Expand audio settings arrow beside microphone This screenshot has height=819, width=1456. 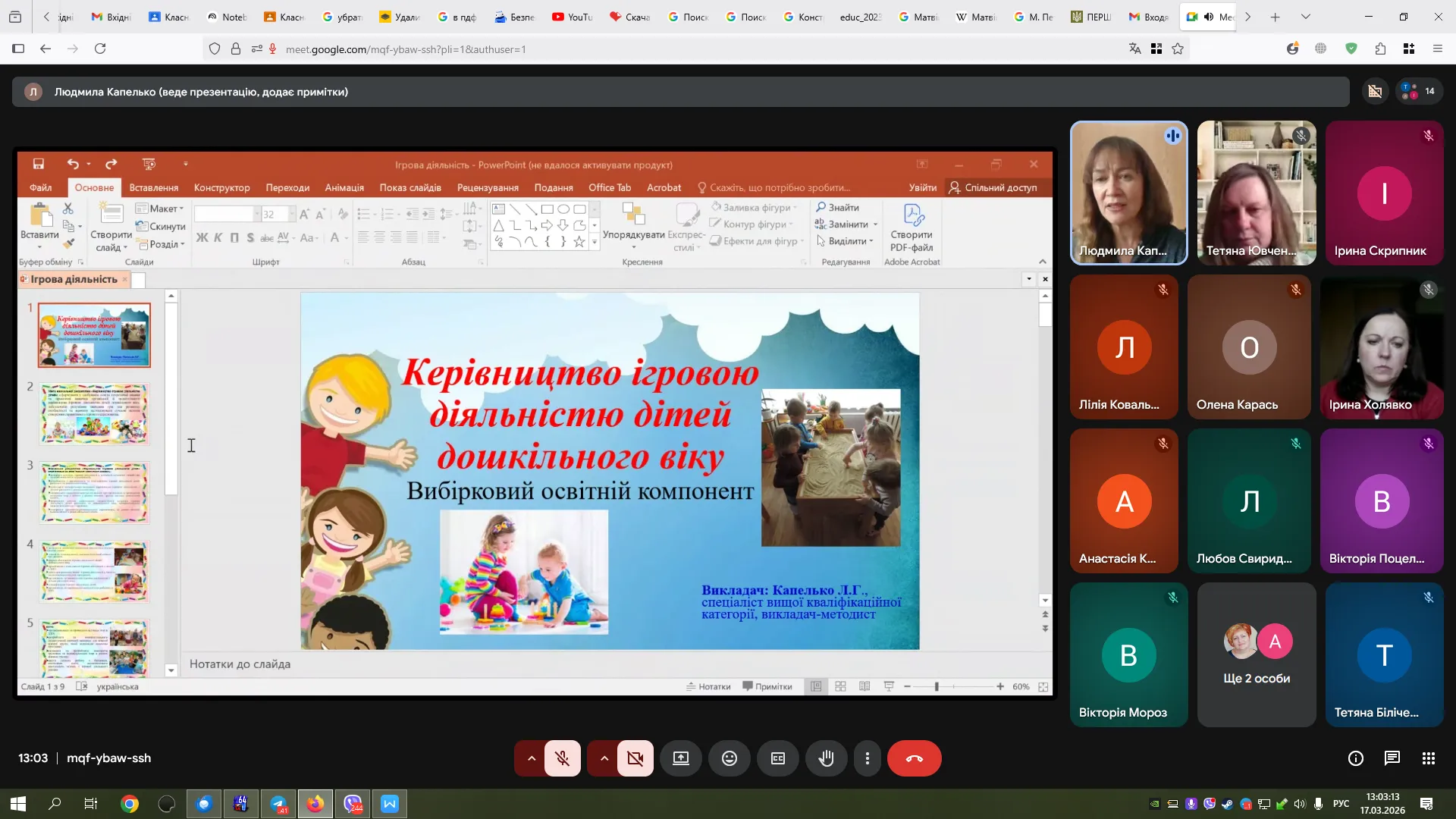pyautogui.click(x=531, y=758)
